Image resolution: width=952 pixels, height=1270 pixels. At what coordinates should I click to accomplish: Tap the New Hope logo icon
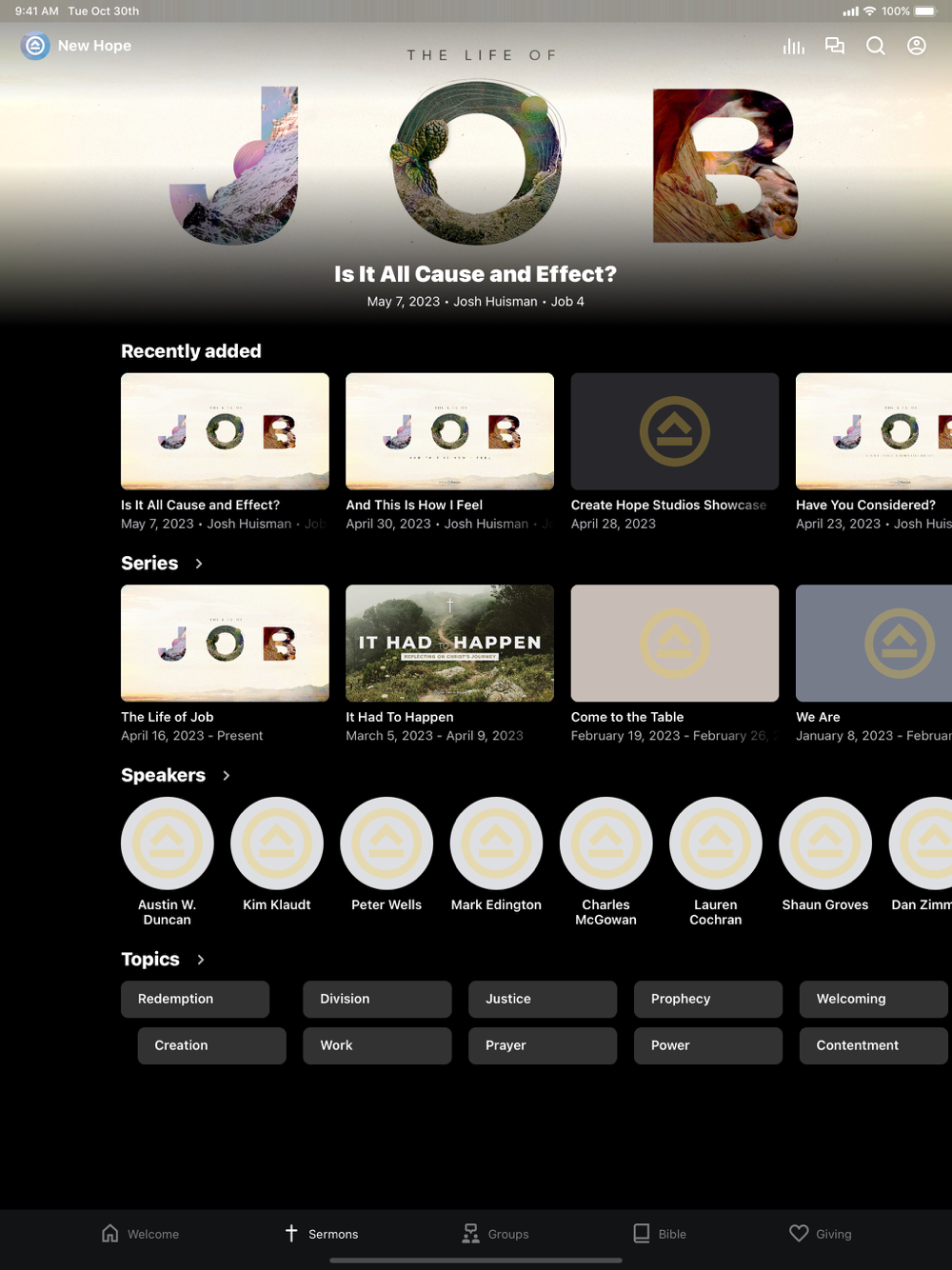tap(35, 46)
